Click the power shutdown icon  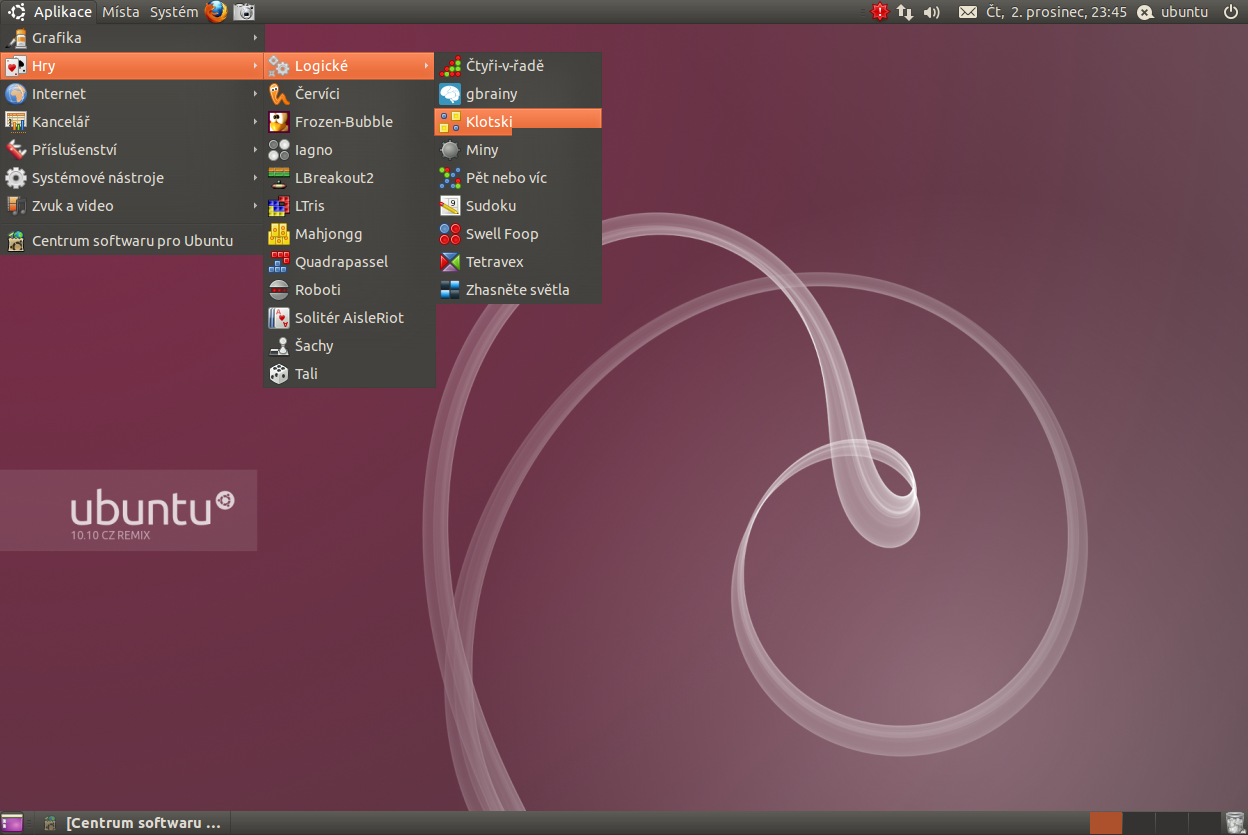click(x=1230, y=12)
